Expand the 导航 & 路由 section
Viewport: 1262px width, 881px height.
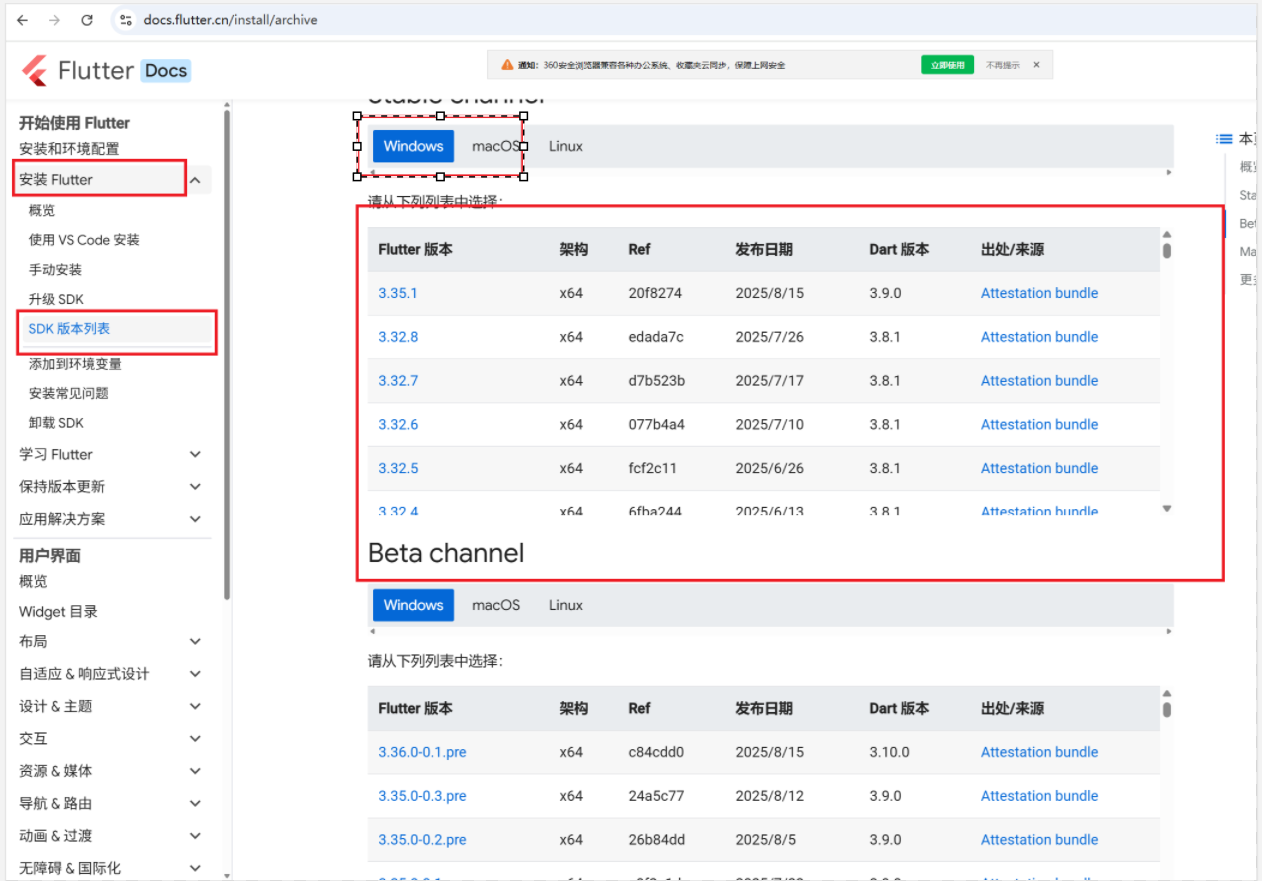[x=195, y=803]
